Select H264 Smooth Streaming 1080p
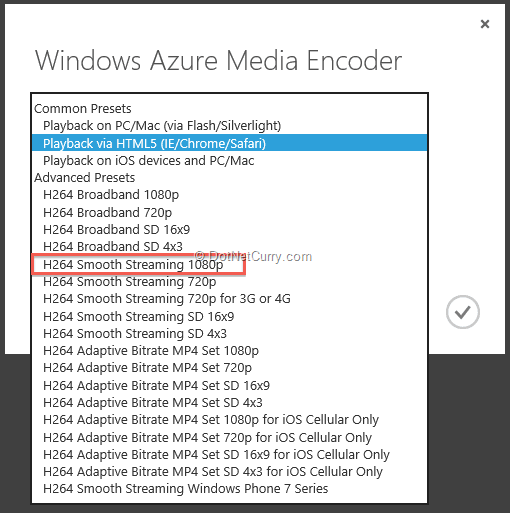Image resolution: width=510 pixels, height=513 pixels. [x=229, y=264]
